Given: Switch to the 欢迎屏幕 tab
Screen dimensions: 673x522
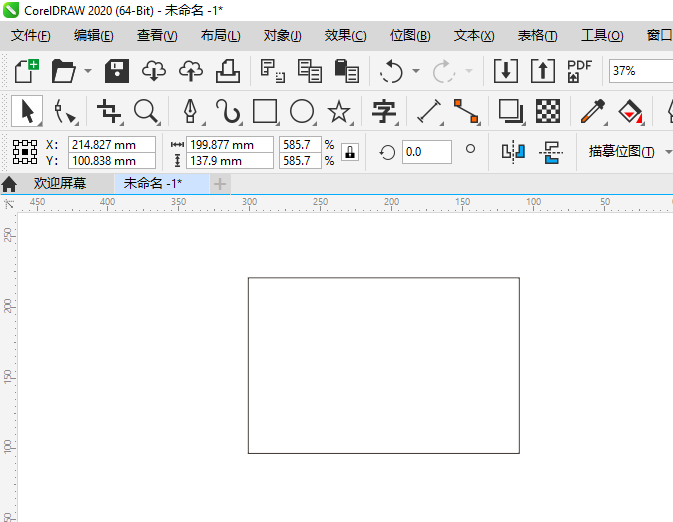Looking at the screenshot, I should pyautogui.click(x=60, y=184).
